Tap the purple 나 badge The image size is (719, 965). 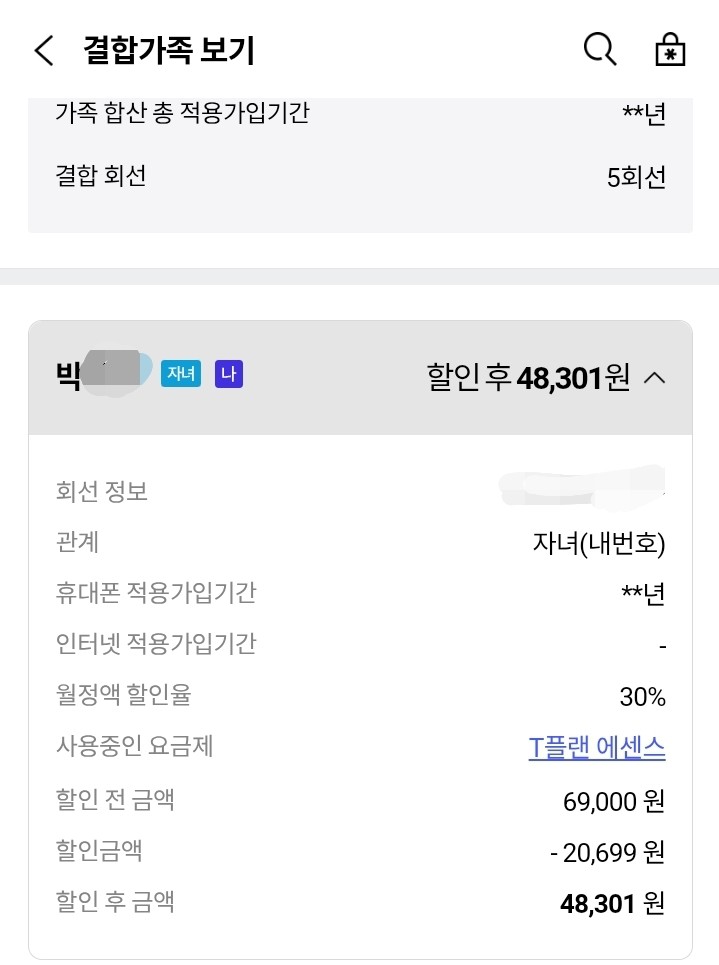(x=229, y=374)
